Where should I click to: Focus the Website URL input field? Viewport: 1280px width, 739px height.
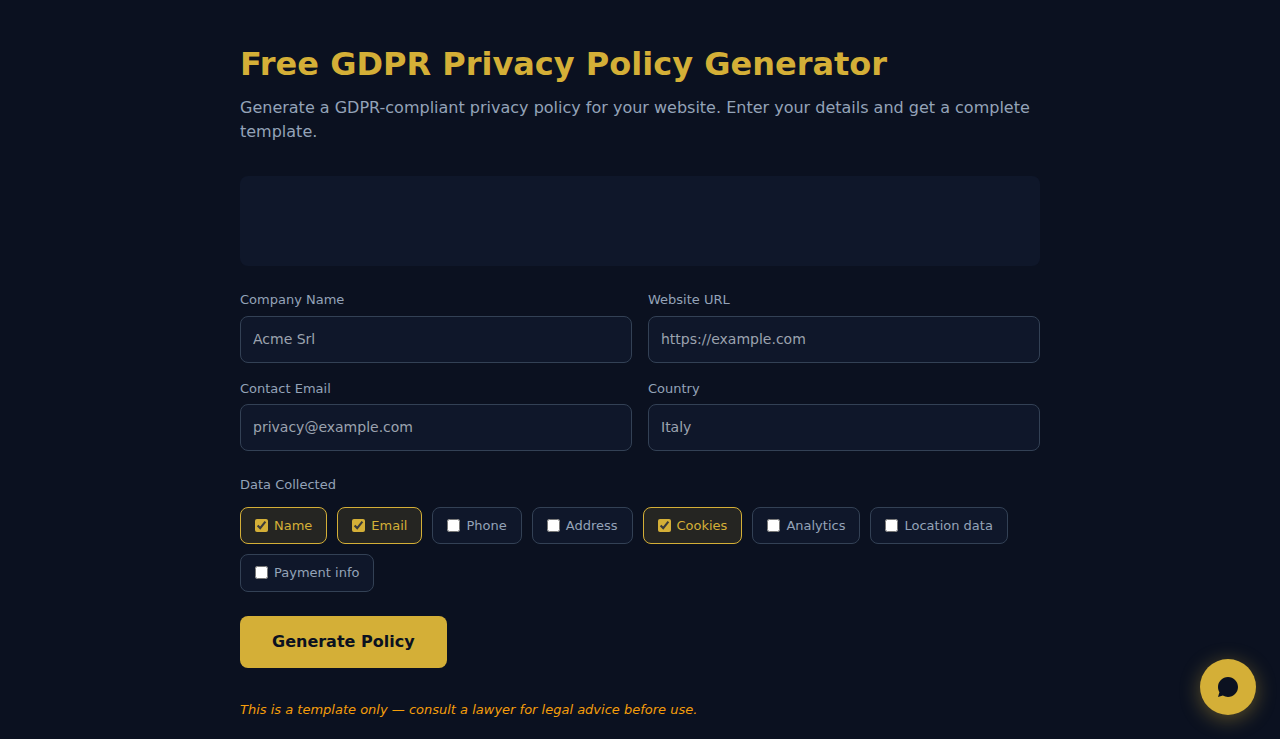(844, 339)
